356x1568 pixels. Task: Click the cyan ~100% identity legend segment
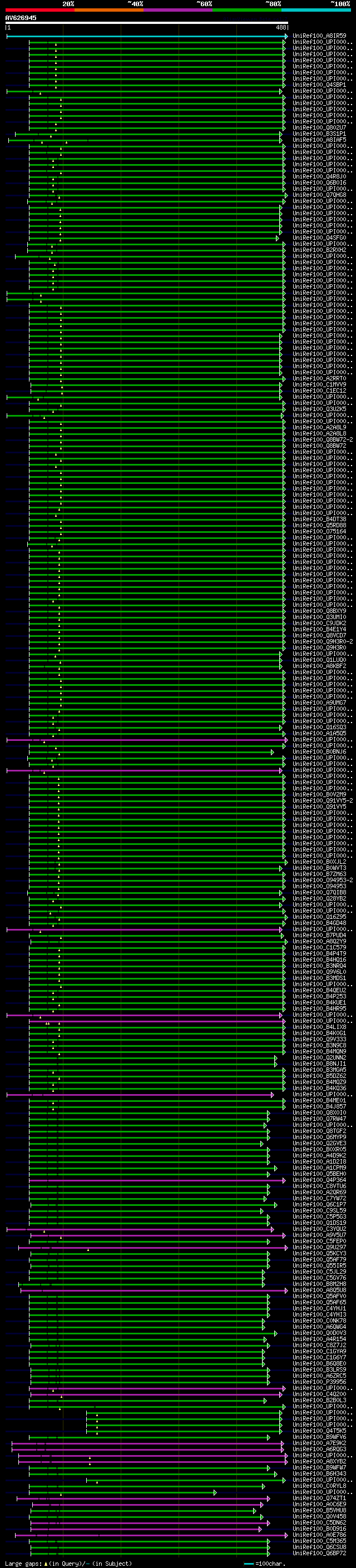tap(316, 10)
